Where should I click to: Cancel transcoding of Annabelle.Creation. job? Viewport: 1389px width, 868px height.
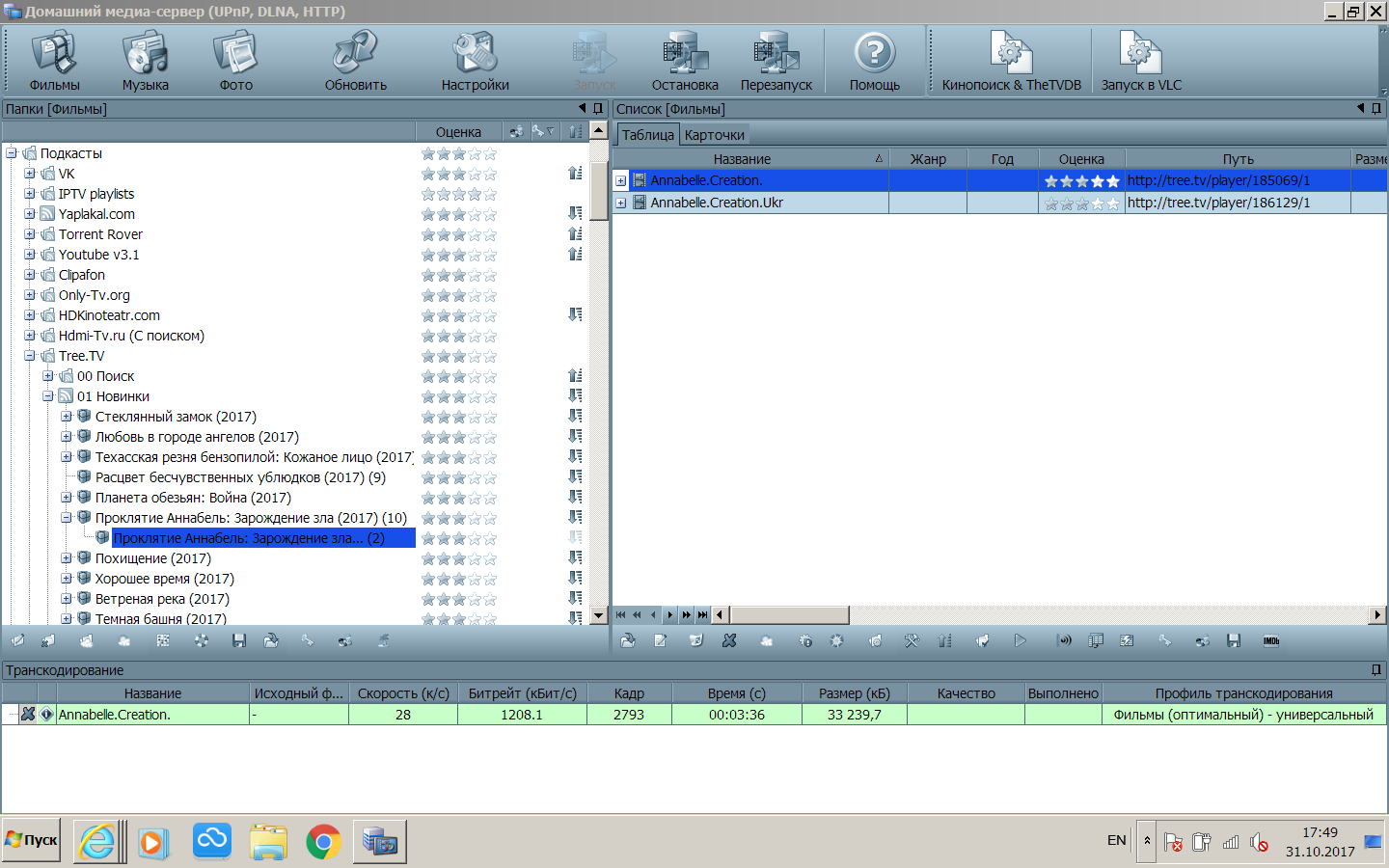click(x=28, y=715)
